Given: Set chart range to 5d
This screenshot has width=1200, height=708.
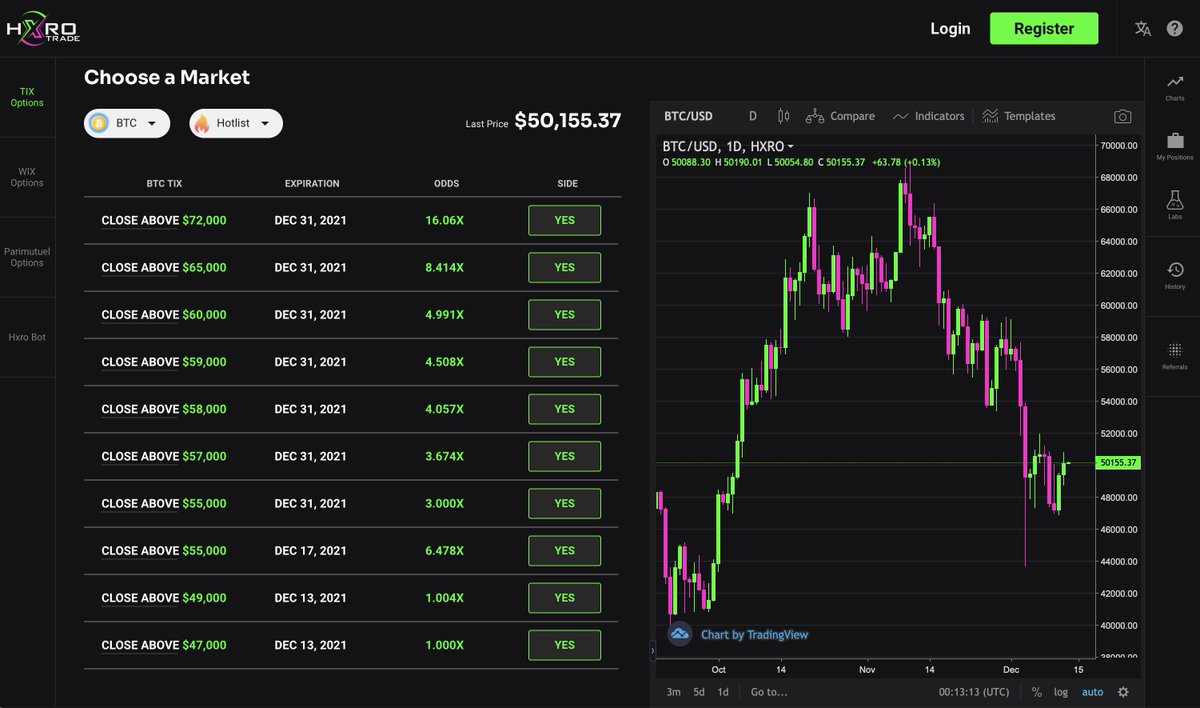Looking at the screenshot, I should click(x=699, y=692).
